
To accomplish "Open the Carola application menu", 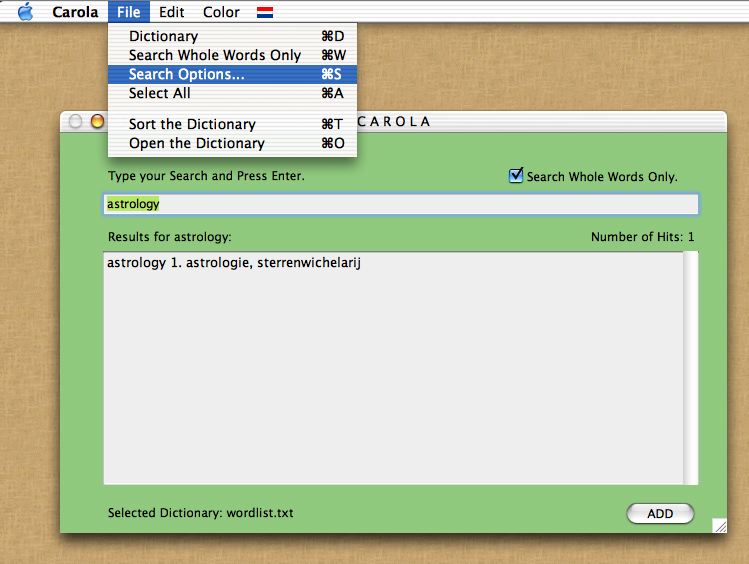I will [75, 12].
